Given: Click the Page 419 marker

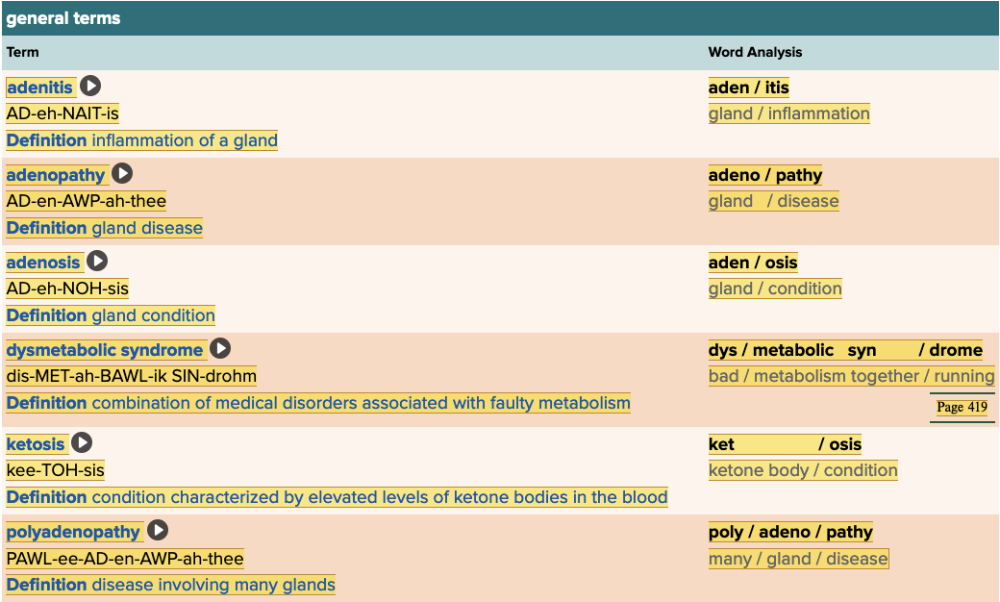Looking at the screenshot, I should pyautogui.click(x=961, y=407).
